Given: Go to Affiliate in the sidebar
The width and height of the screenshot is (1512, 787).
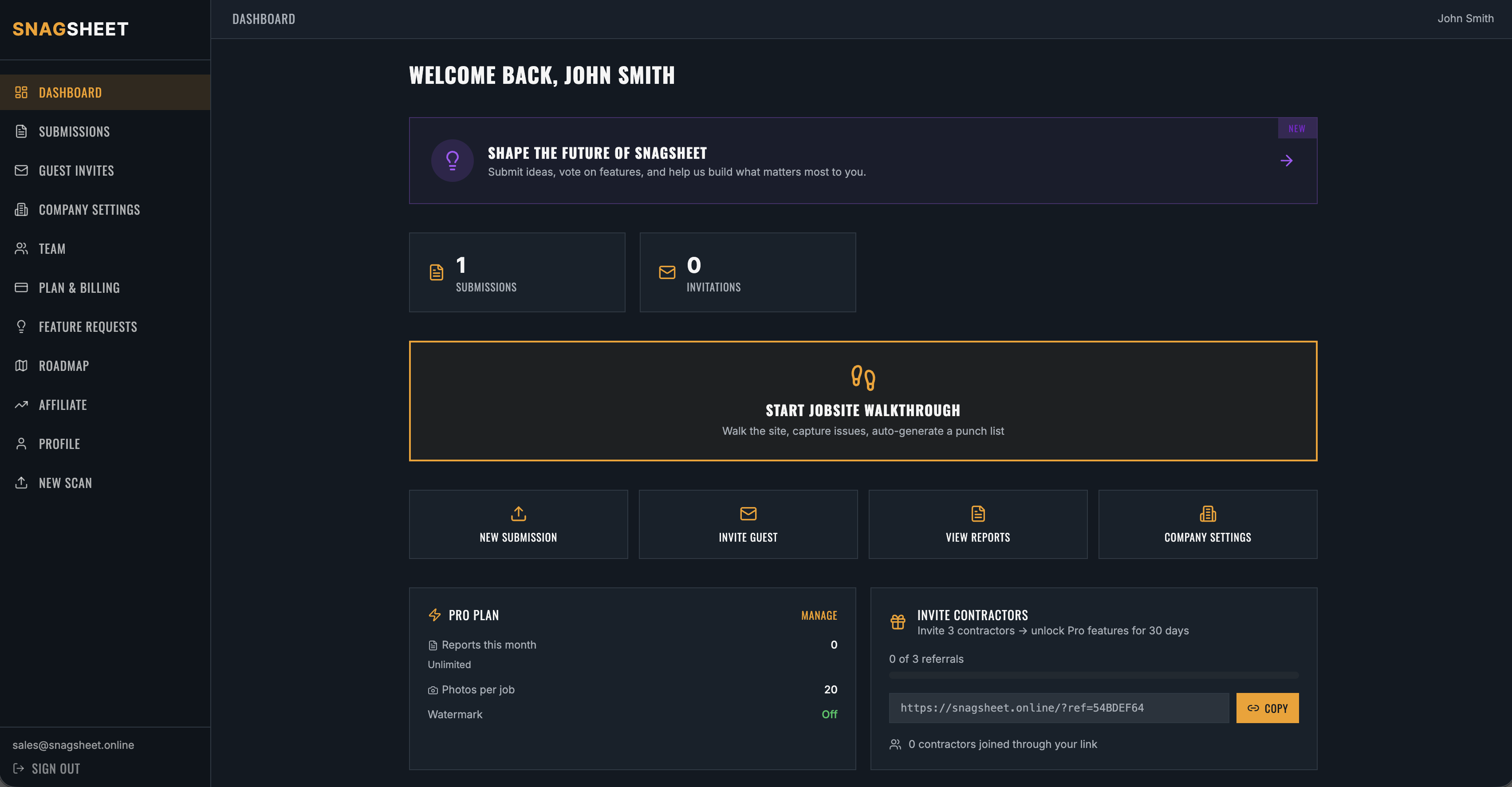Looking at the screenshot, I should pos(105,404).
